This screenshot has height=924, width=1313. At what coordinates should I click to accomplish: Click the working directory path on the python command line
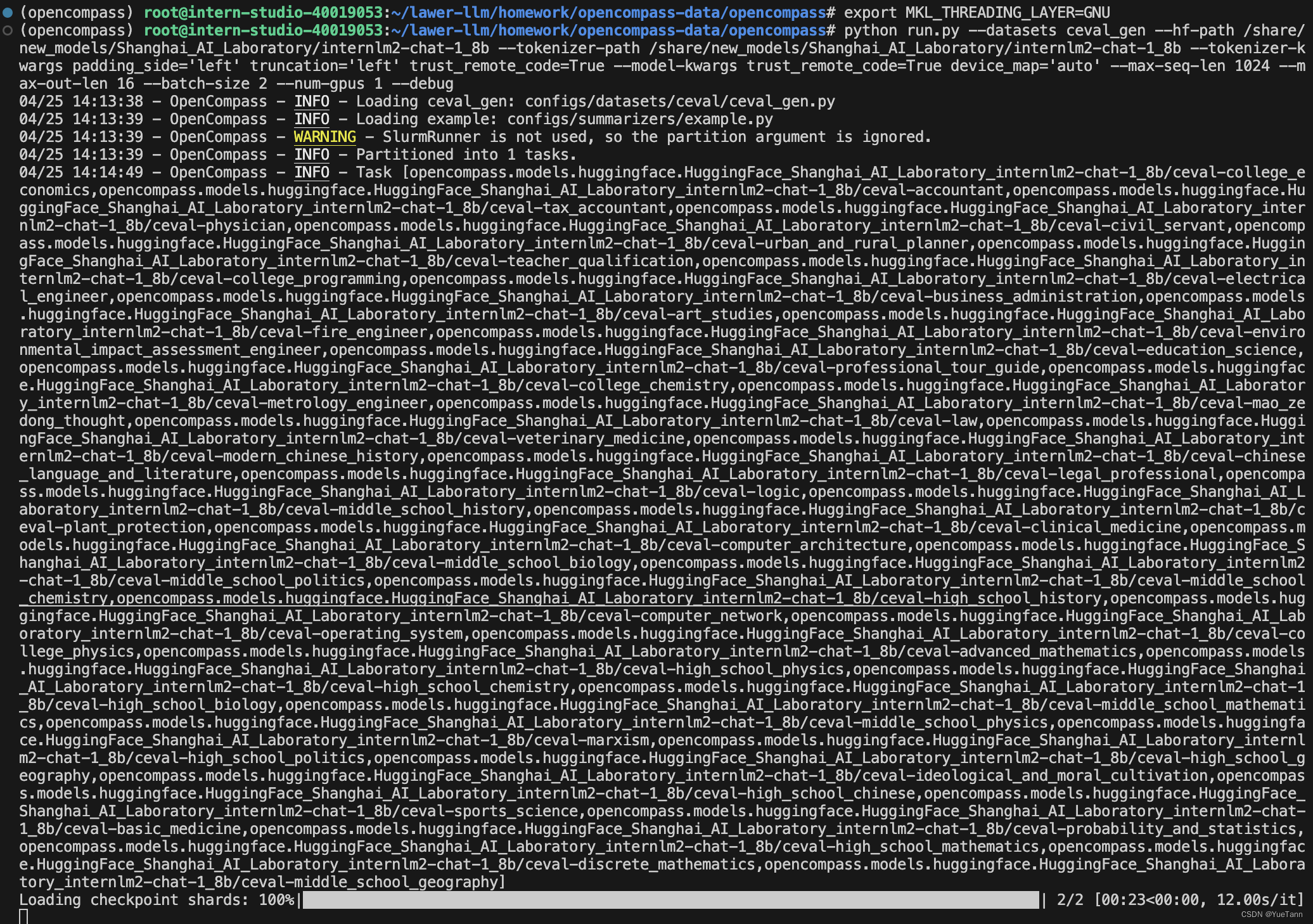[x=609, y=30]
